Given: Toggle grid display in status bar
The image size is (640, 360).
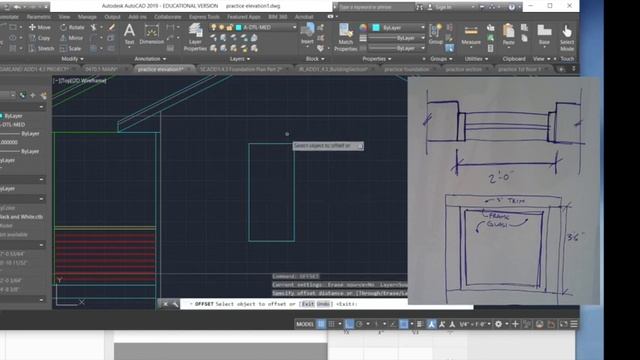Looking at the screenshot, I should point(321,324).
